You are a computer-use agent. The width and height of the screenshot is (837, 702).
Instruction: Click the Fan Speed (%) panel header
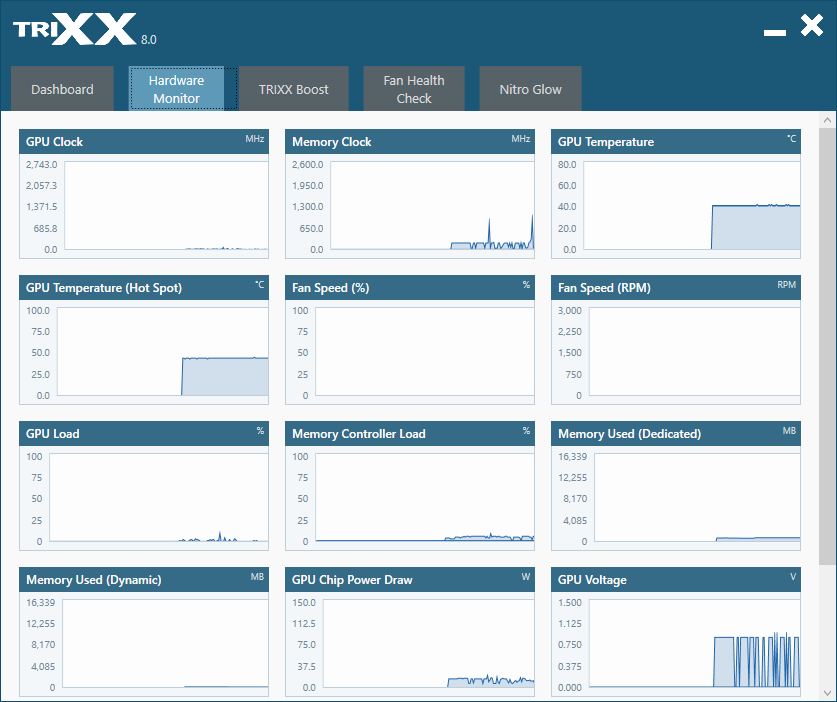(x=409, y=288)
